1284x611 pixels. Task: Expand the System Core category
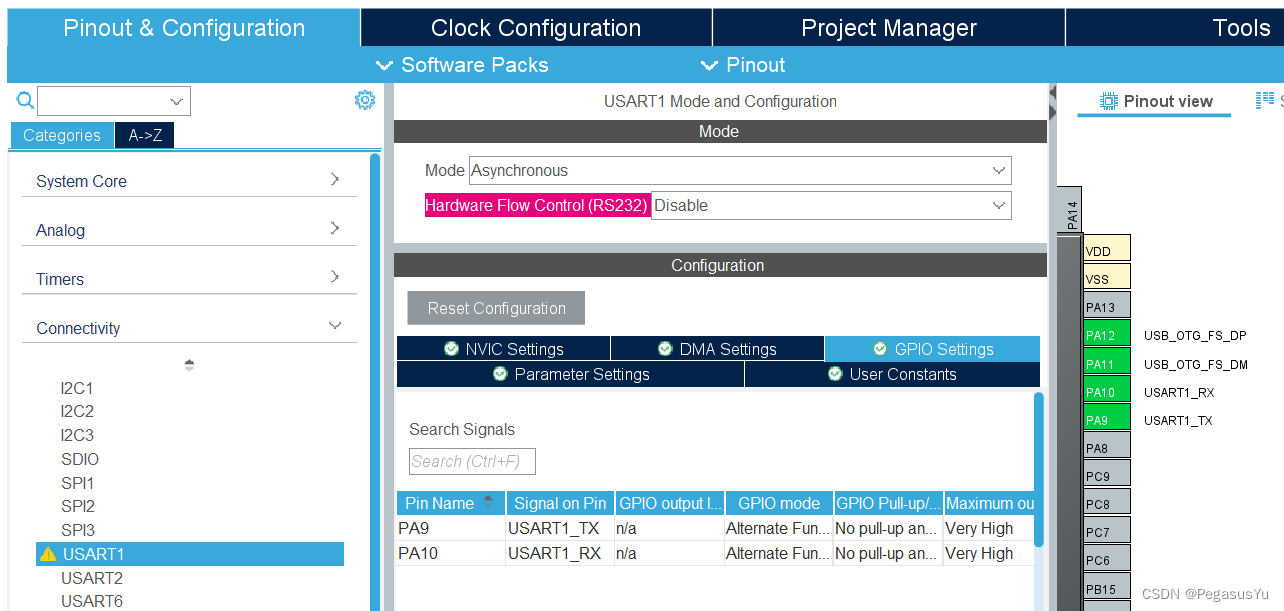pos(188,181)
